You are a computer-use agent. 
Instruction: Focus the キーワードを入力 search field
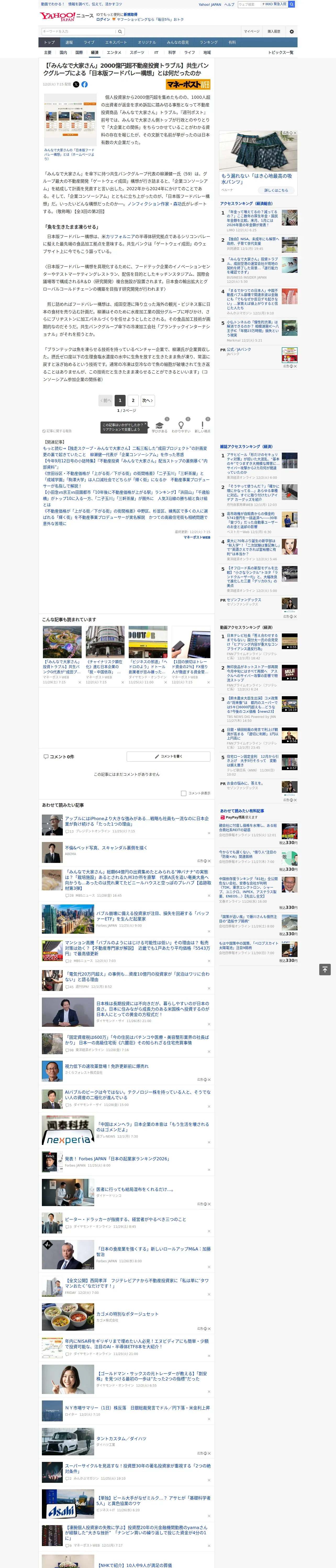pos(79,32)
